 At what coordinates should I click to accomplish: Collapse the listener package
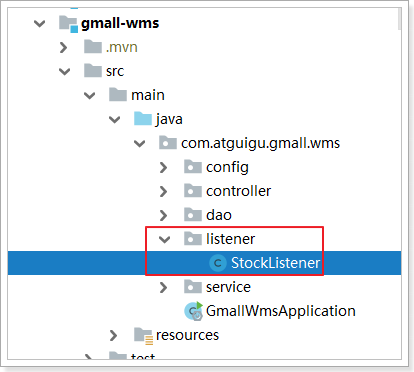click(x=164, y=239)
